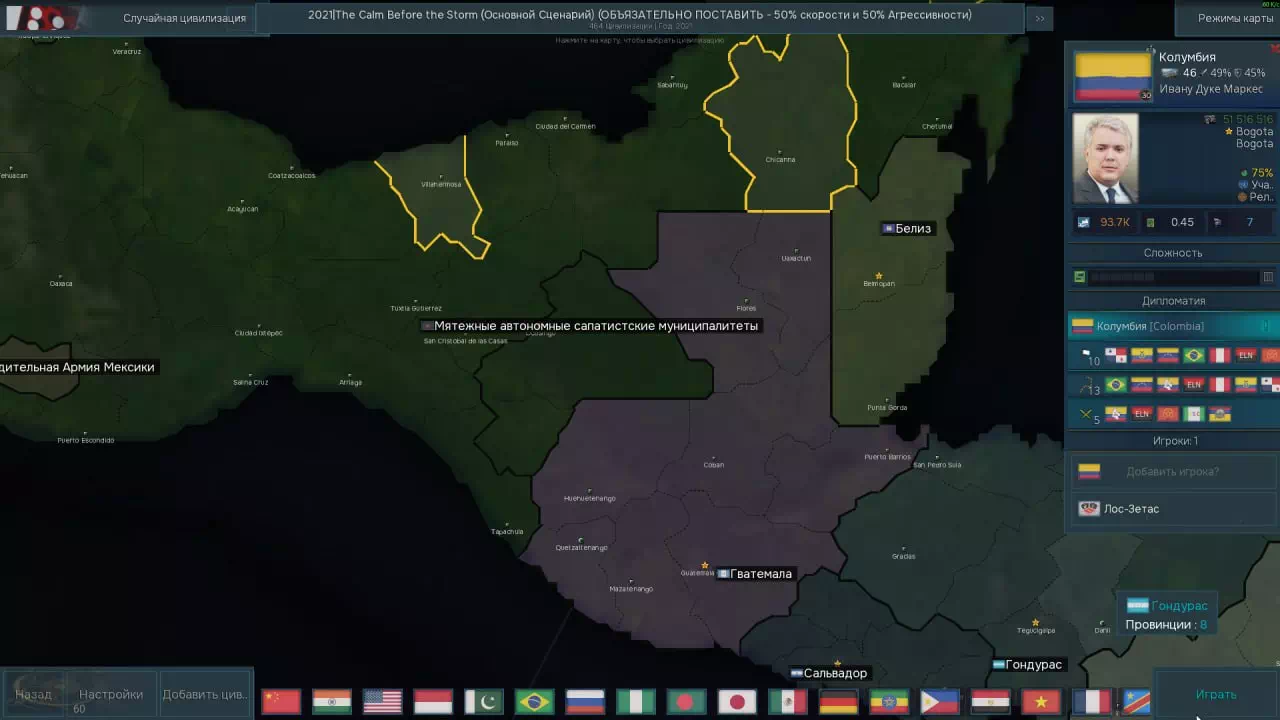Open the Colombia flag in civilization panel

[1113, 77]
